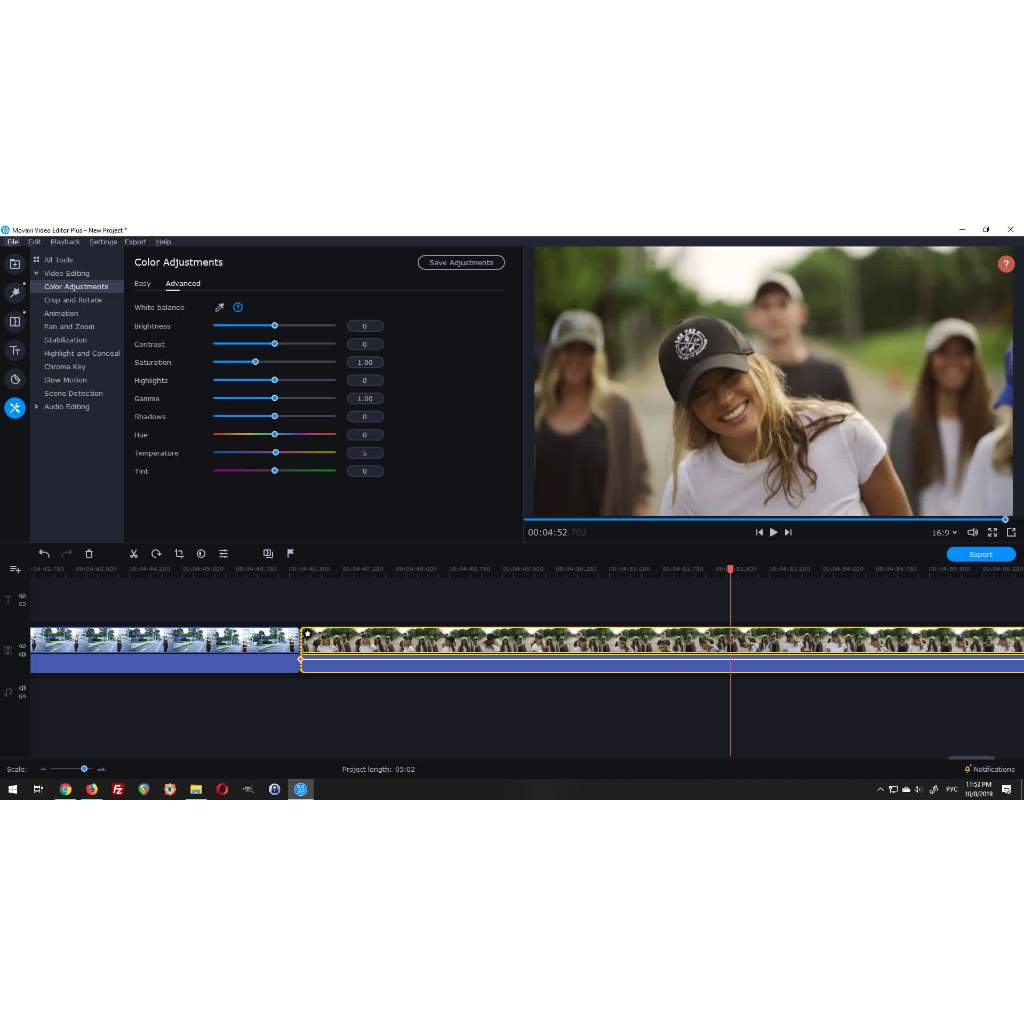Screen dimensions: 1024x1024
Task: Open the Playback menu
Action: tap(65, 242)
